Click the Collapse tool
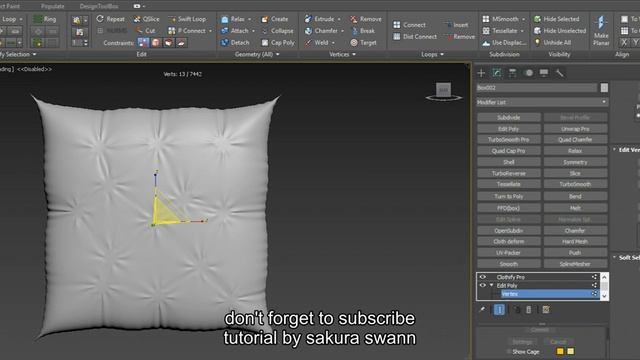 pos(278,31)
